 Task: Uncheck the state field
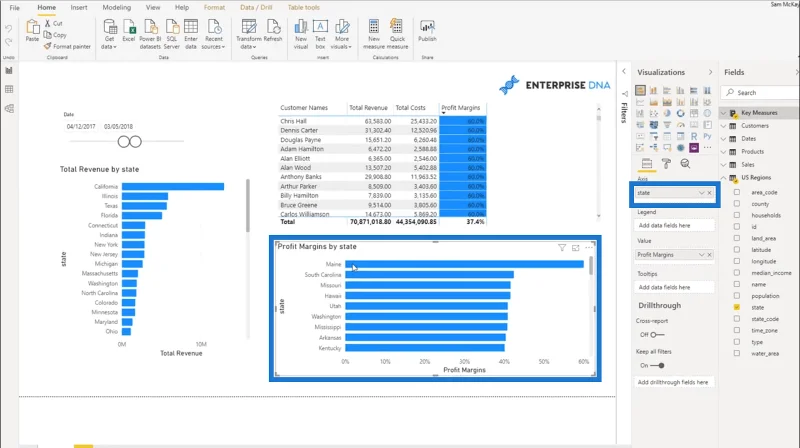tap(737, 307)
